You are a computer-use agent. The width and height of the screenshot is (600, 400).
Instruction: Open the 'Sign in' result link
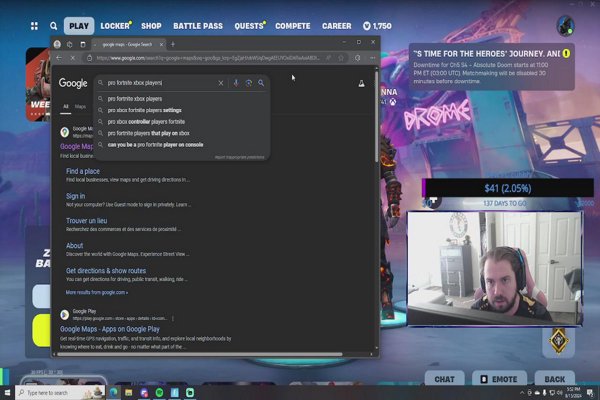tap(75, 196)
